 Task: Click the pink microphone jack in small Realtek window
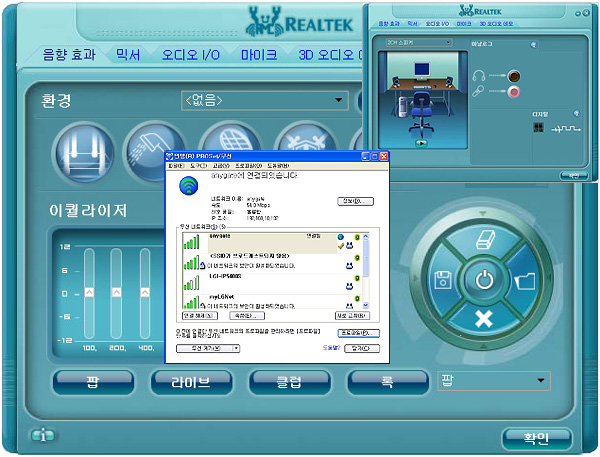pyautogui.click(x=514, y=92)
